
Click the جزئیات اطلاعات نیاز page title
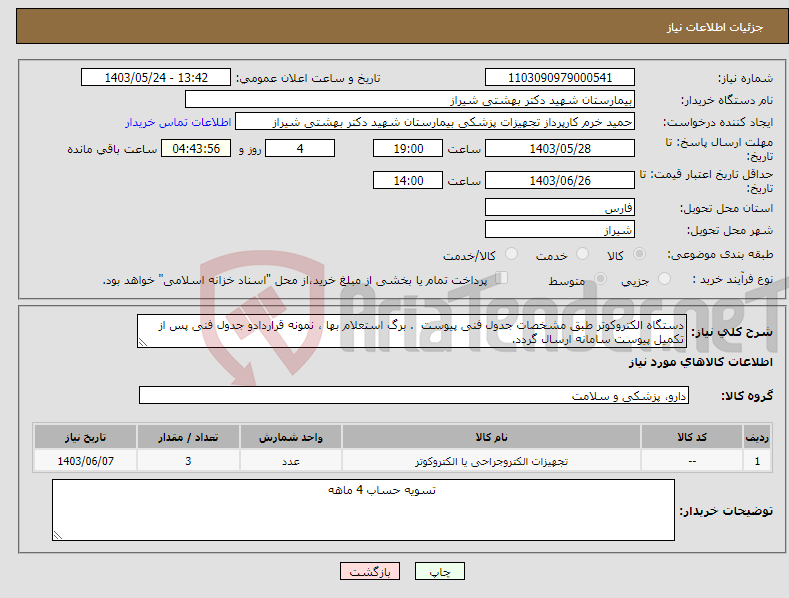tap(715, 27)
